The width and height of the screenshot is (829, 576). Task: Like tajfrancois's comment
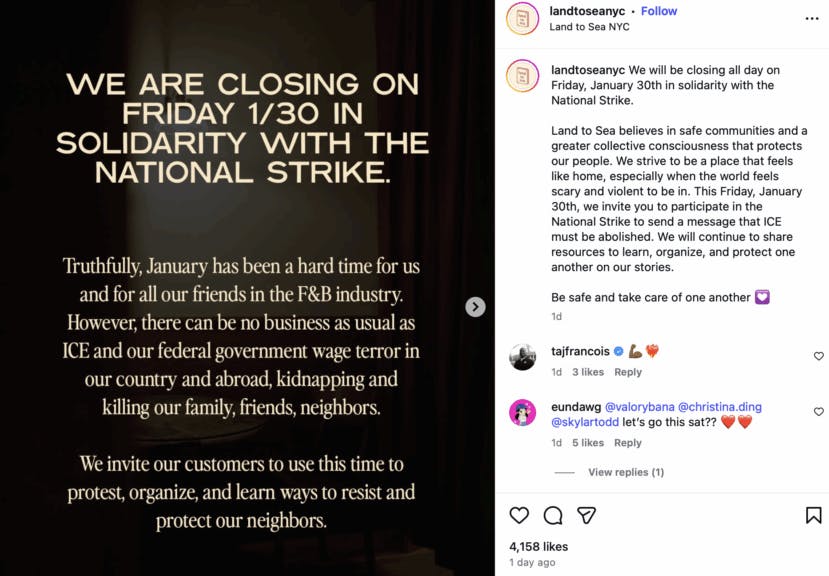(x=819, y=356)
